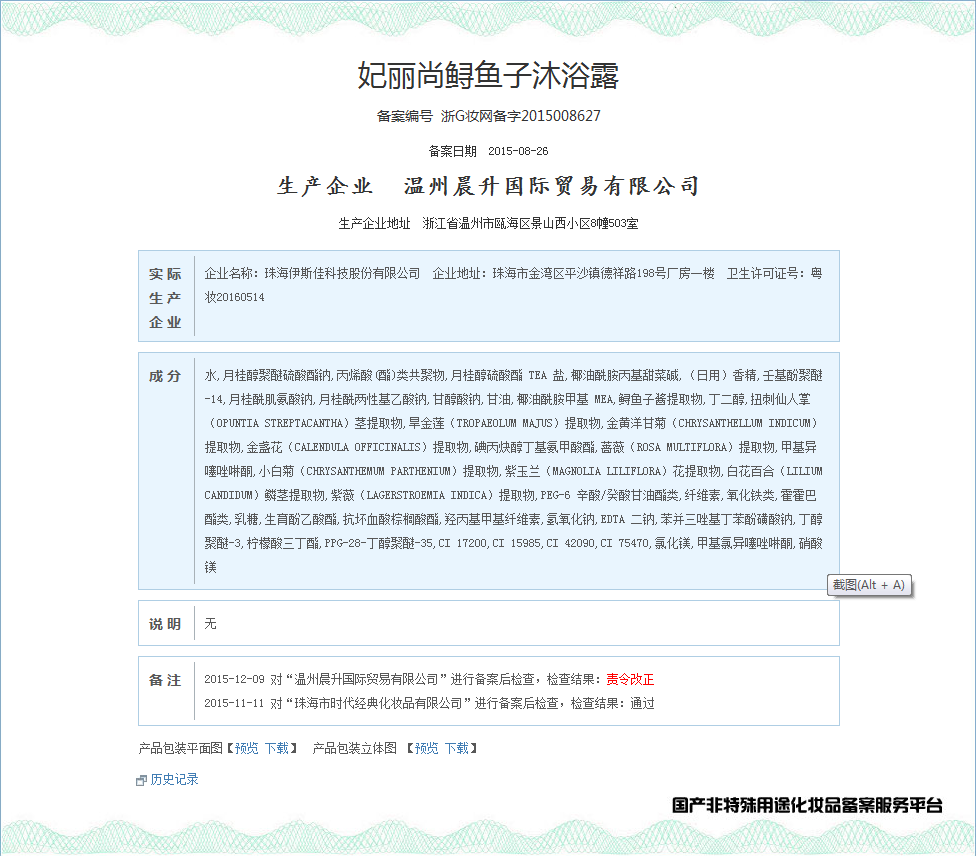Click the ingredient 柠檬酸三丁酯

point(284,543)
